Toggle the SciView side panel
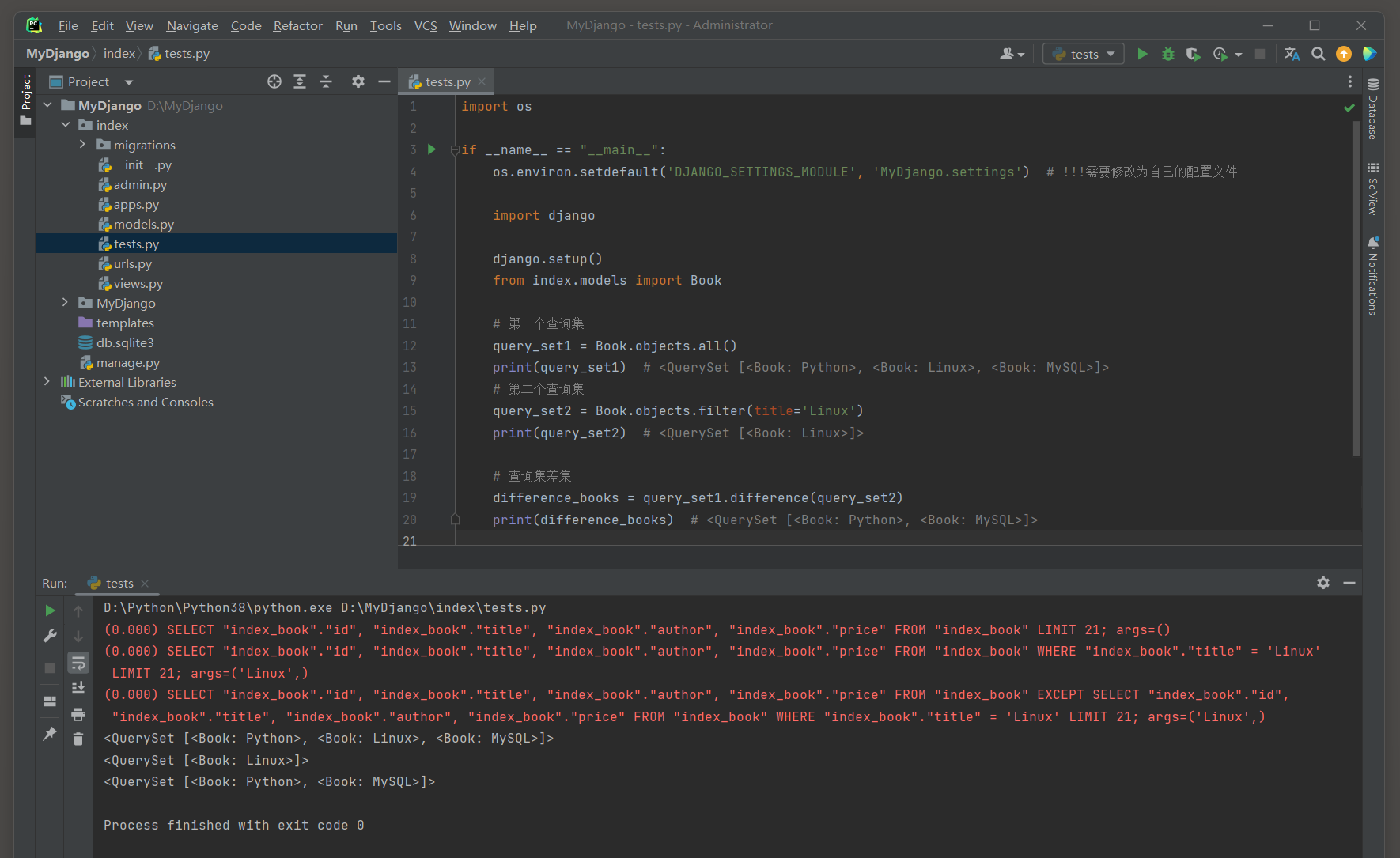This screenshot has width=1400, height=858. (x=1373, y=189)
